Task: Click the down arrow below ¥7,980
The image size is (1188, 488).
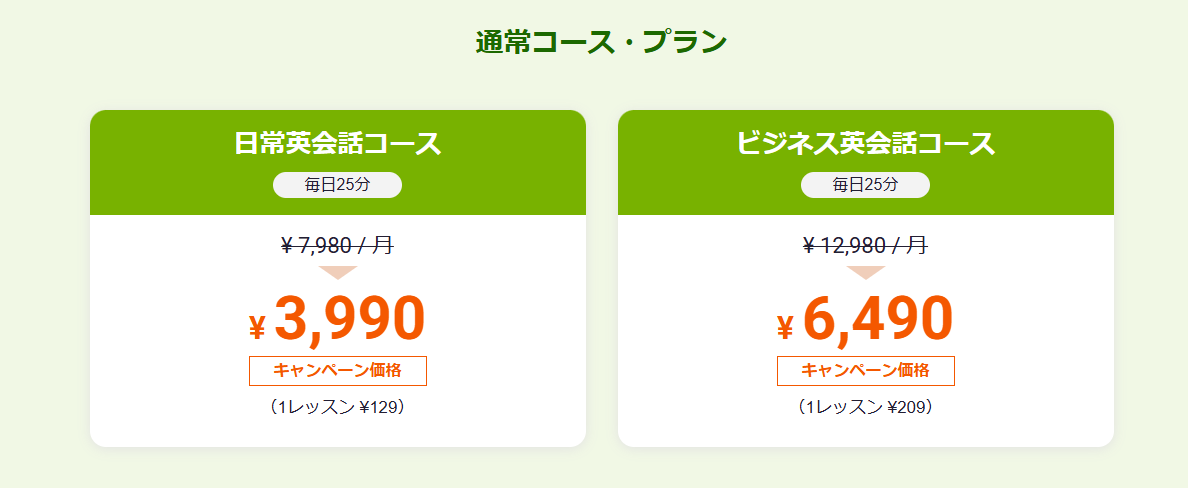Action: click(337, 272)
